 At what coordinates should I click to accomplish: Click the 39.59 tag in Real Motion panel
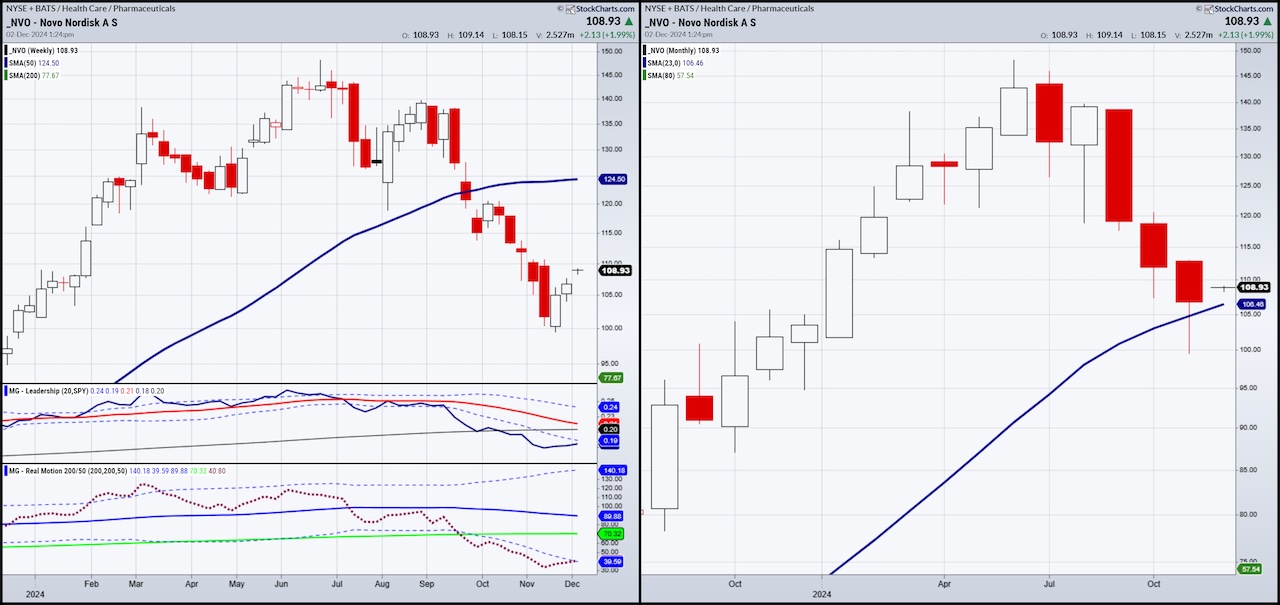click(613, 562)
